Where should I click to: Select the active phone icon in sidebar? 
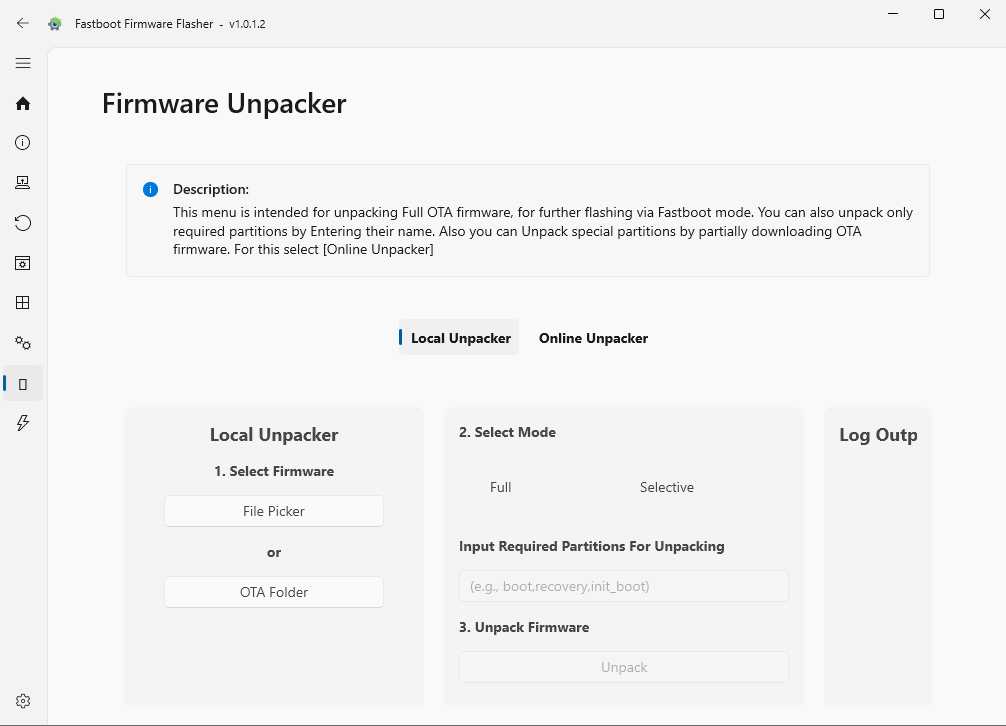point(23,383)
